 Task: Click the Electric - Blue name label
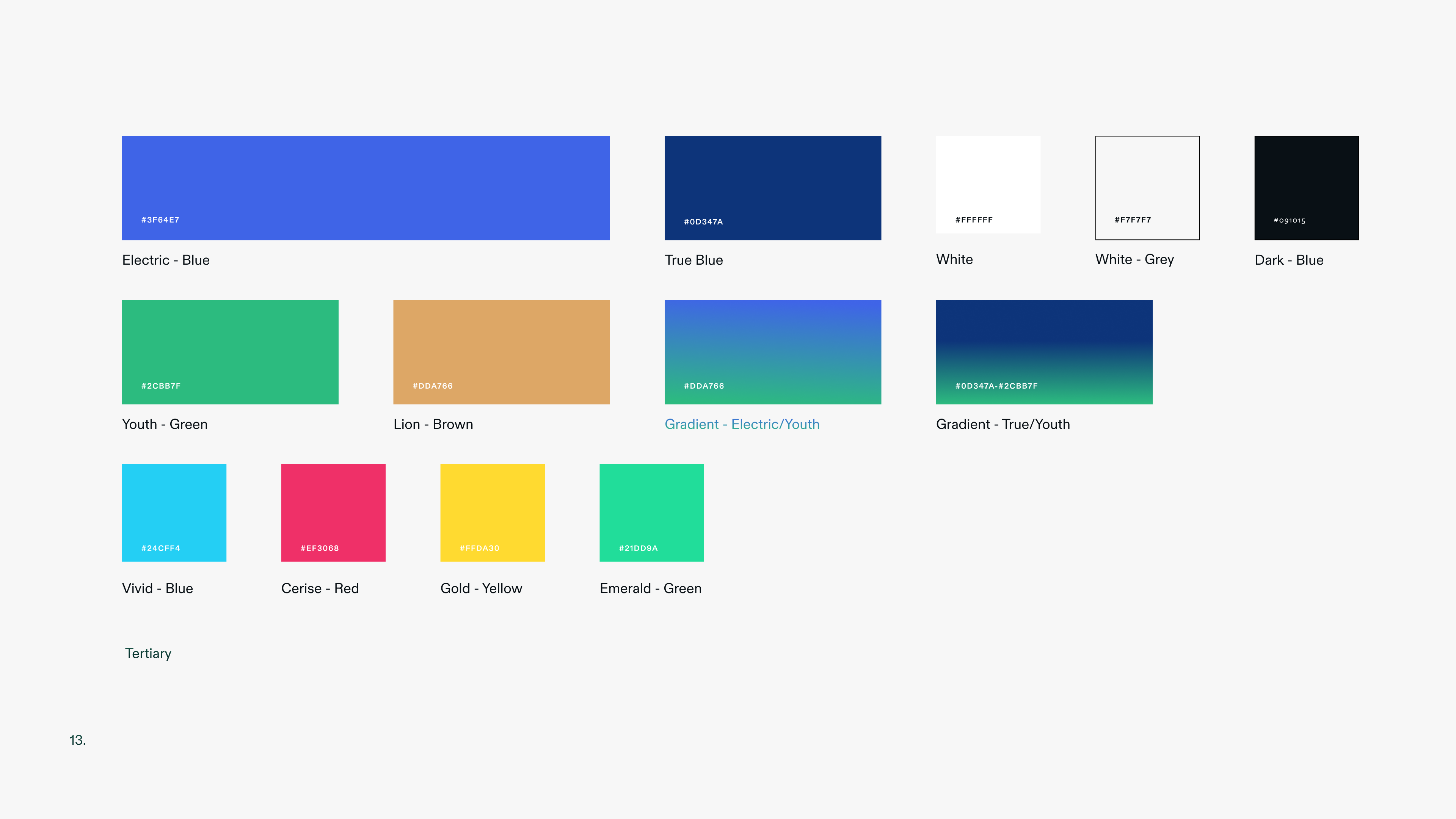point(166,260)
